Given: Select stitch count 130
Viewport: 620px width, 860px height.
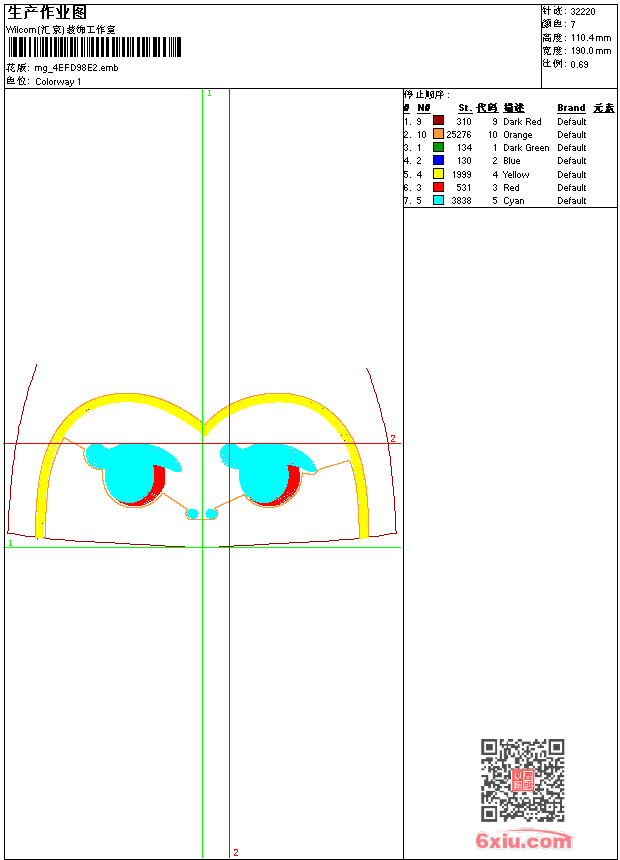Looking at the screenshot, I should click(464, 161).
